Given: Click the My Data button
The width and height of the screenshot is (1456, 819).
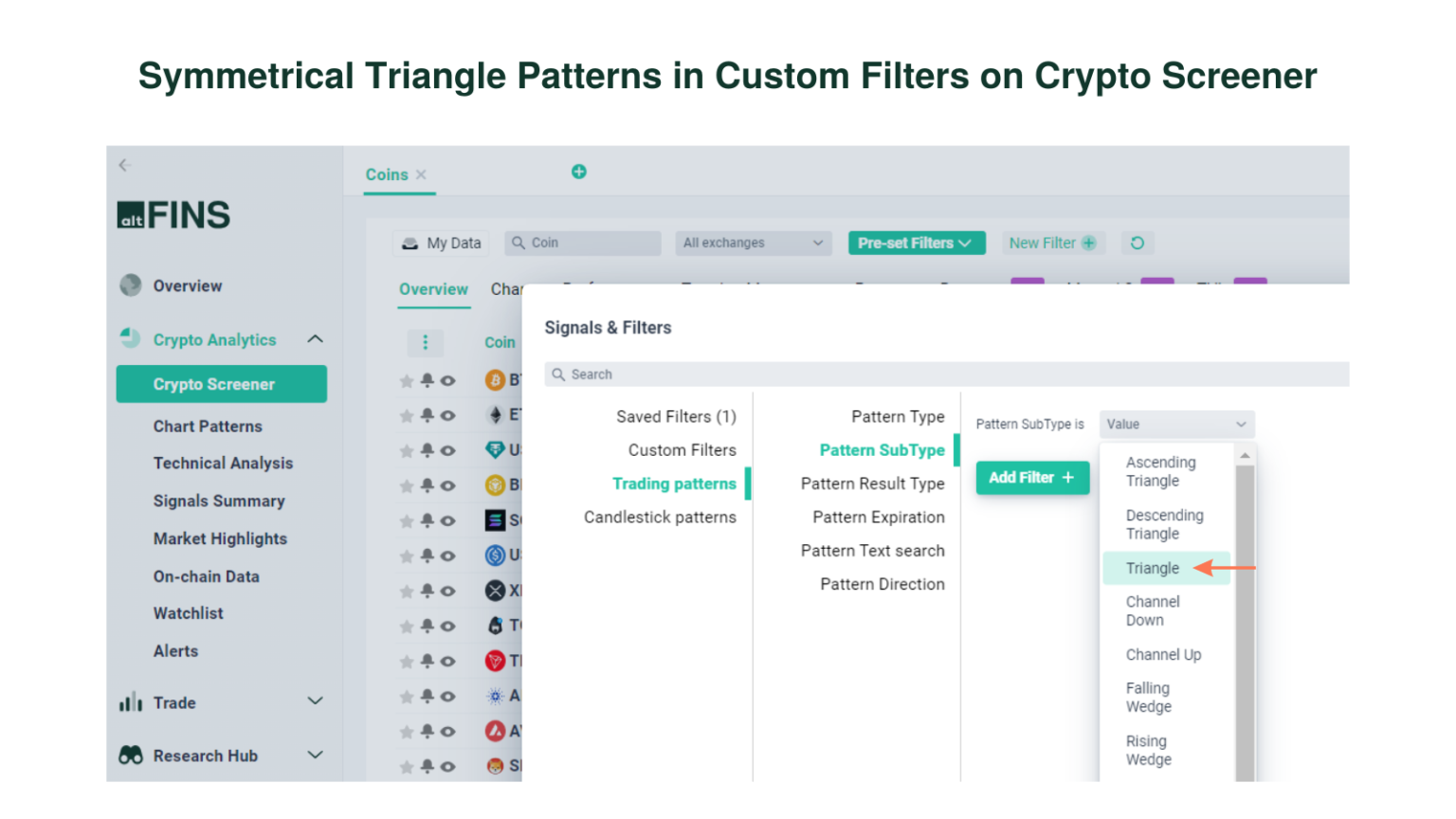Looking at the screenshot, I should (x=442, y=244).
